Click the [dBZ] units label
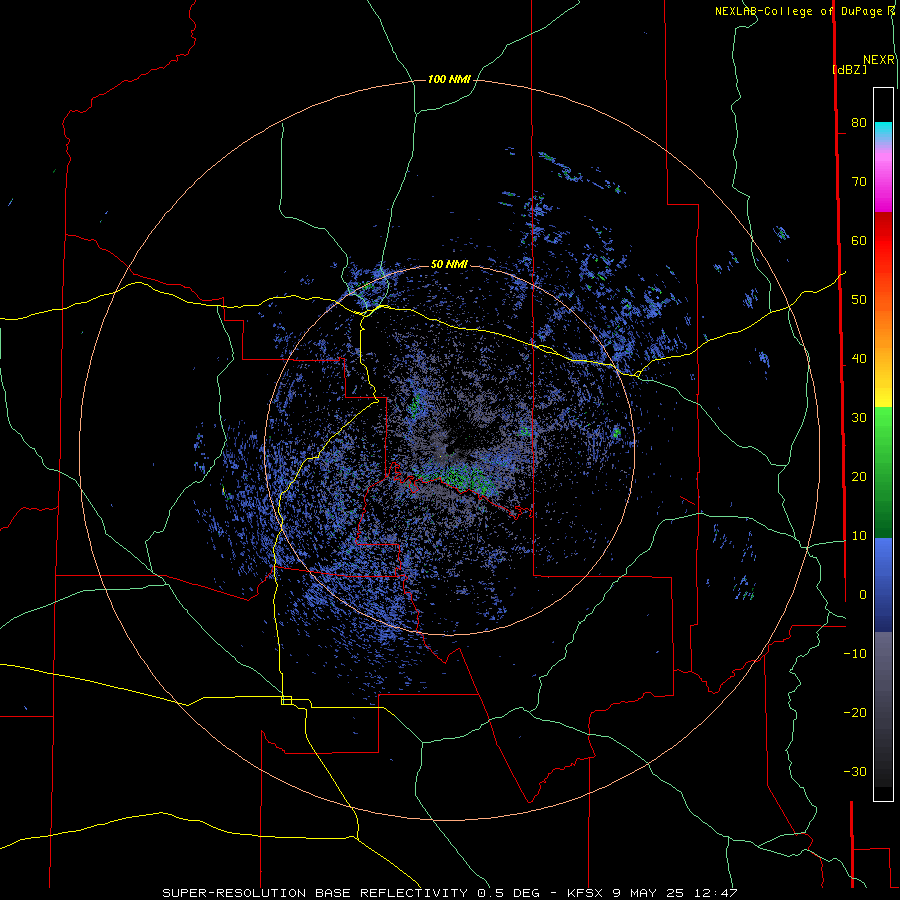This screenshot has width=900, height=900. (x=849, y=69)
